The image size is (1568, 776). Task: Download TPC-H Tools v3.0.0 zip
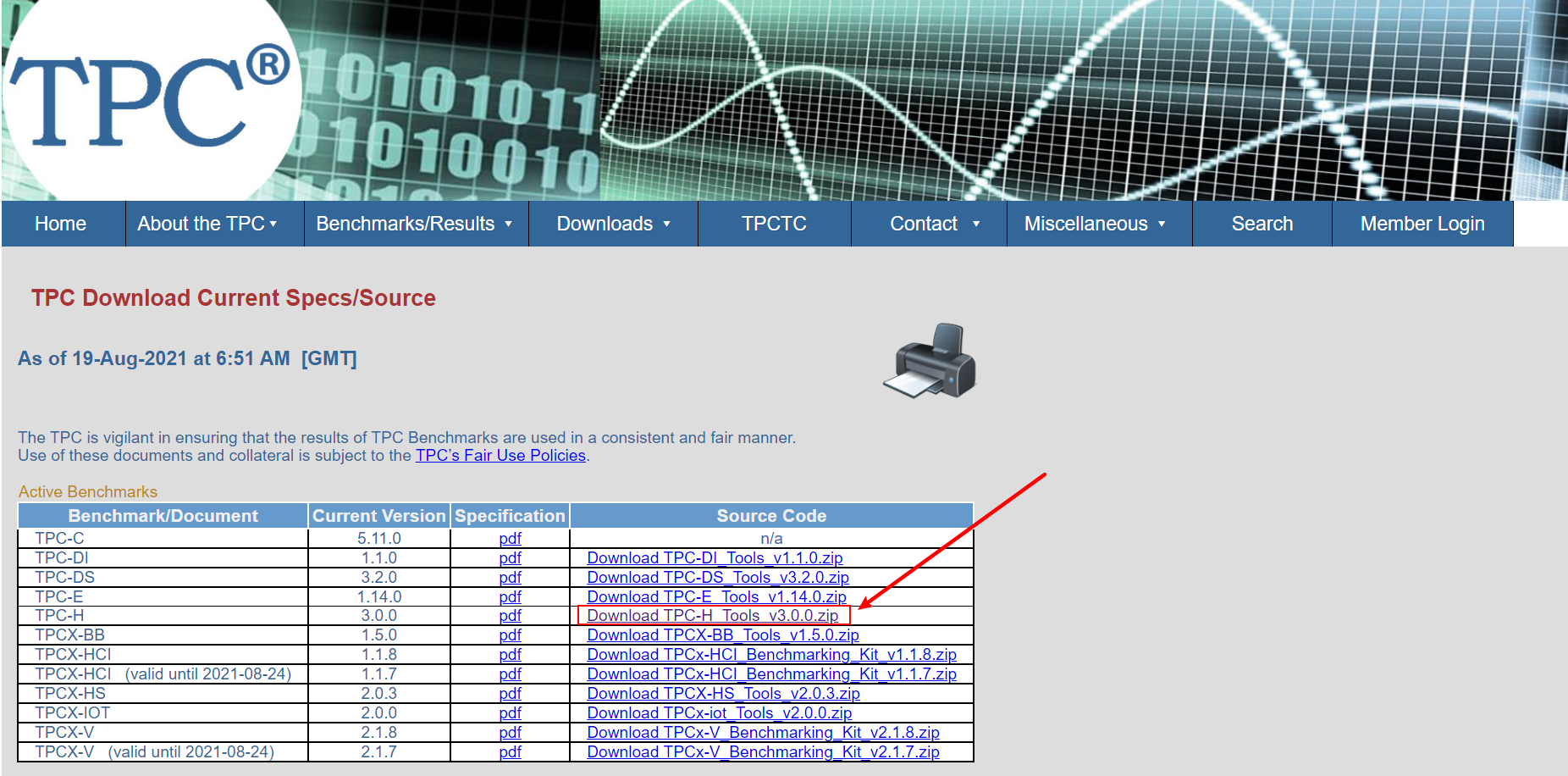(712, 616)
